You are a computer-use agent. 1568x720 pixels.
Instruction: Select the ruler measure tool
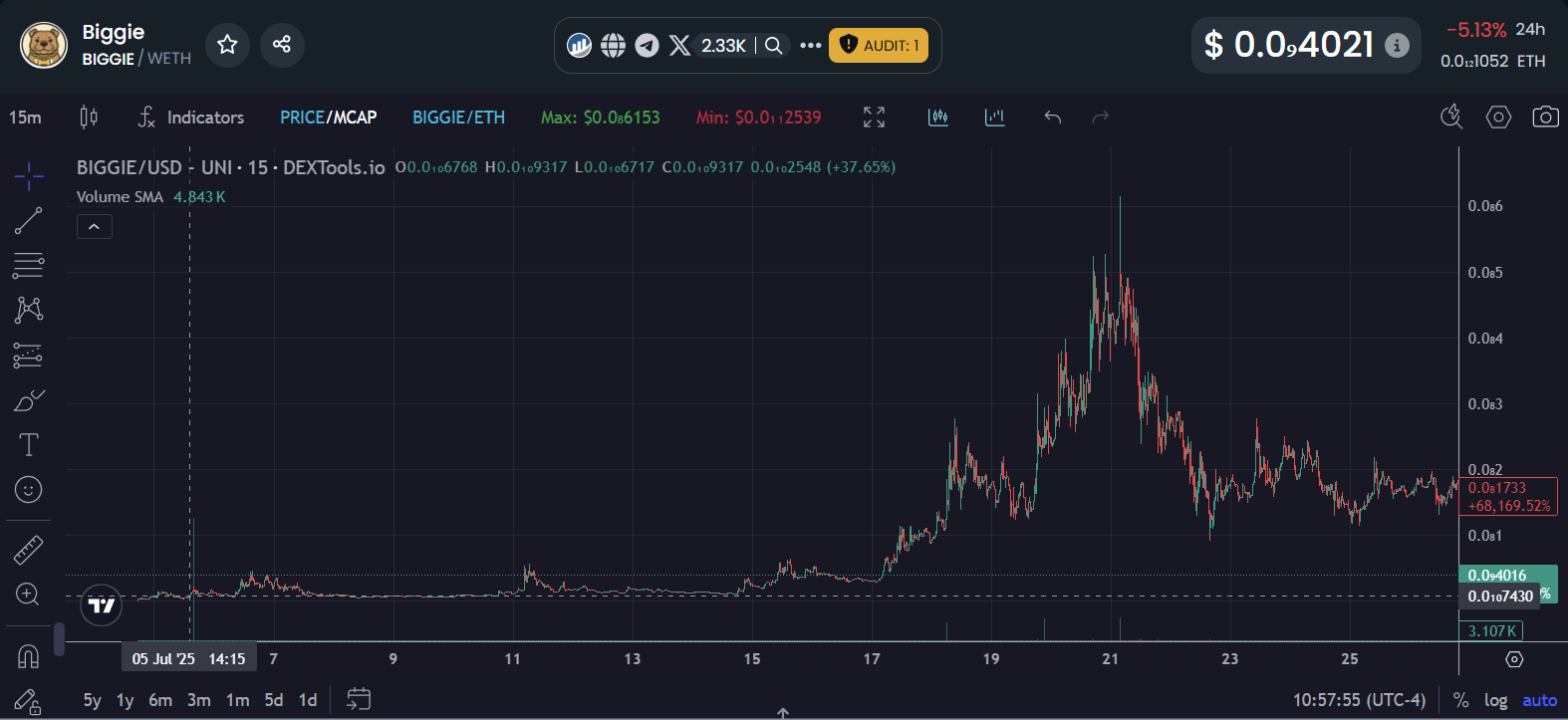point(28,550)
